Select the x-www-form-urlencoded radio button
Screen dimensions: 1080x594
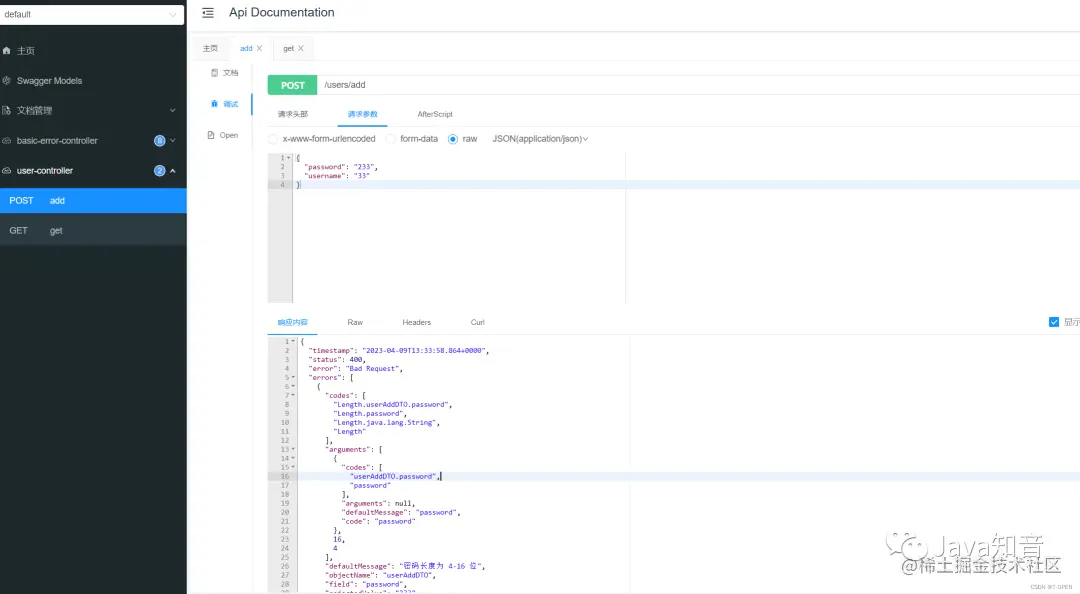[273, 139]
